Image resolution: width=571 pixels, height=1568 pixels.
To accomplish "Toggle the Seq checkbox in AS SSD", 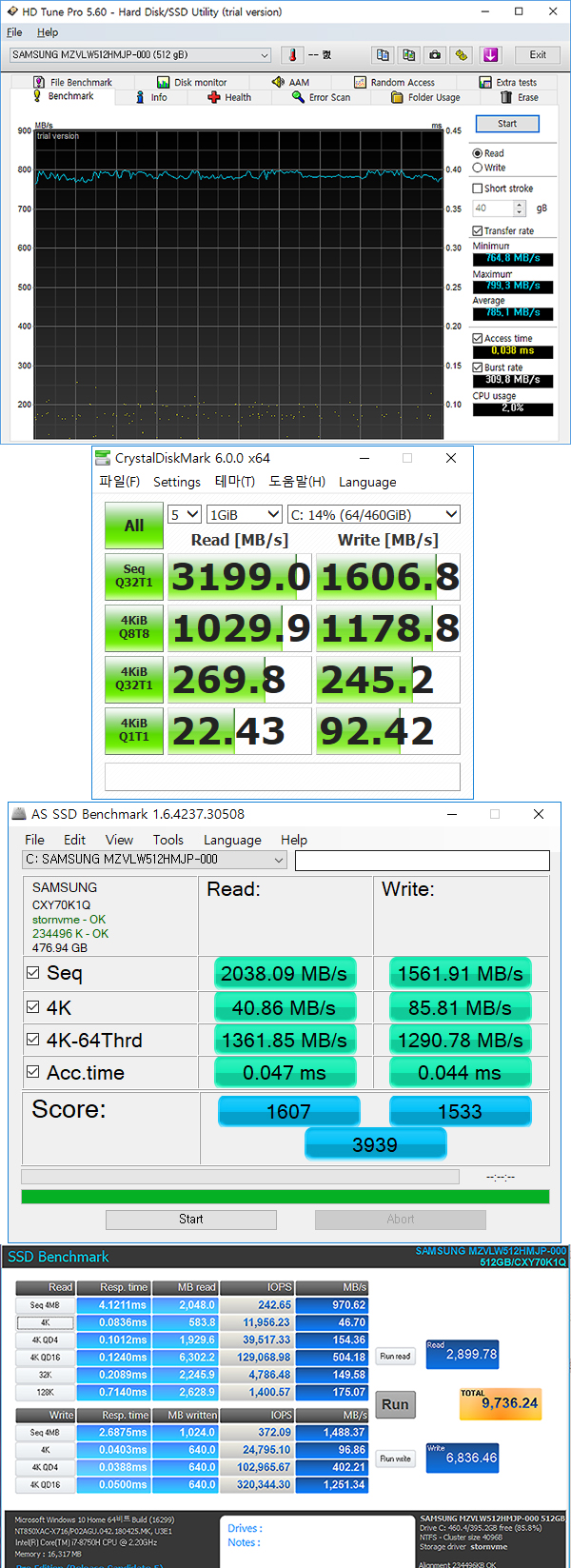I will (33, 973).
